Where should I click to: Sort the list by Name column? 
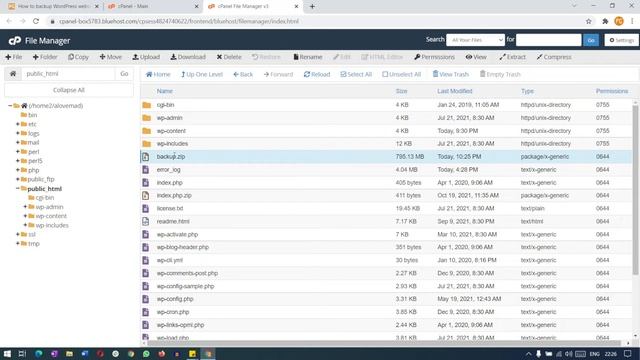pos(164,91)
